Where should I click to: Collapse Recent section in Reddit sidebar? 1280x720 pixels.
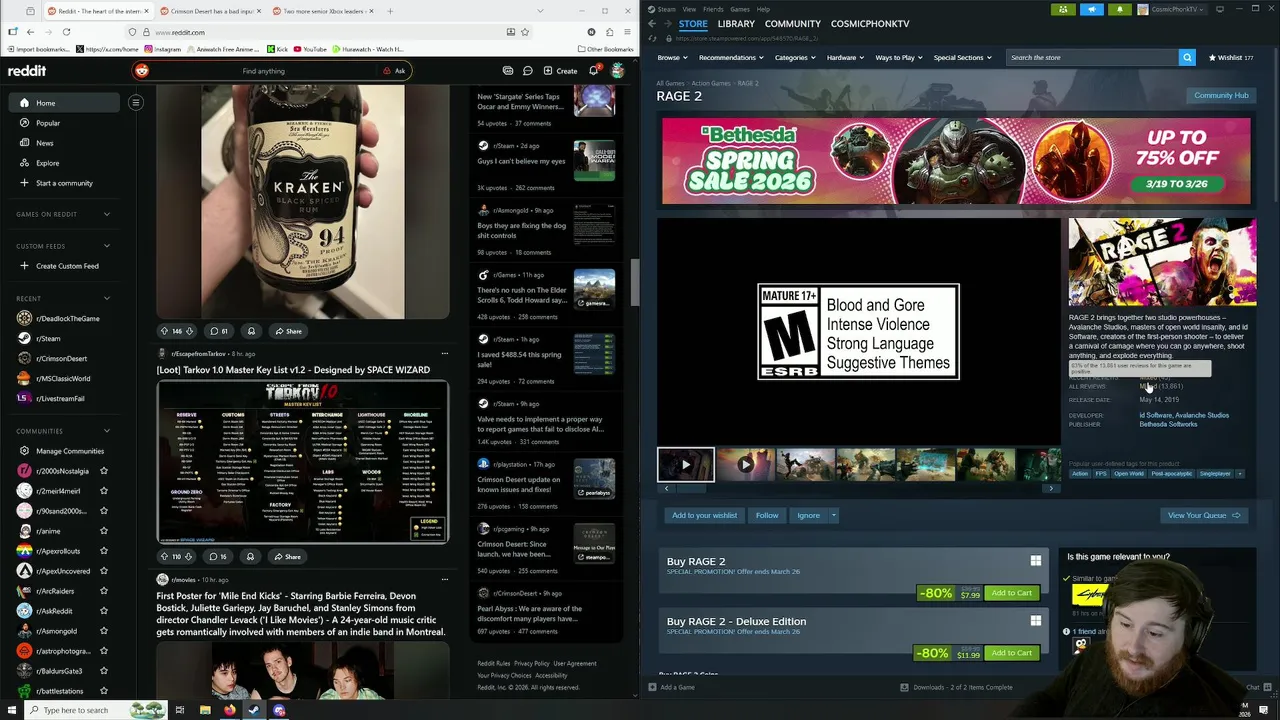107,298
